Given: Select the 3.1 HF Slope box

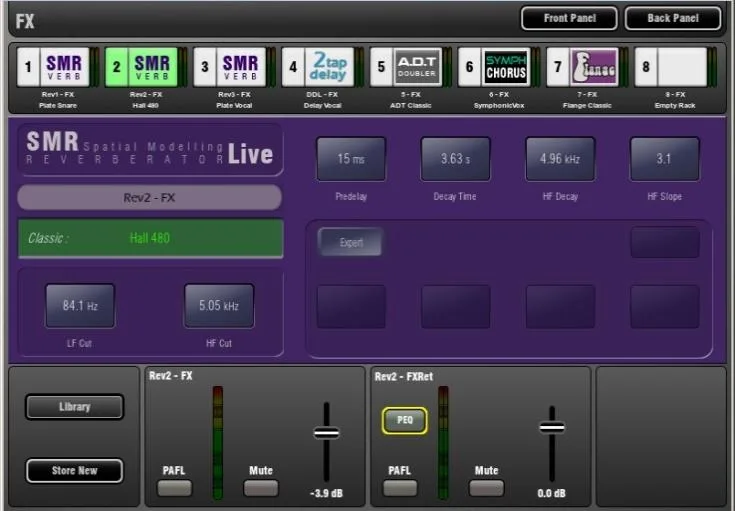Looking at the screenshot, I should 665,159.
